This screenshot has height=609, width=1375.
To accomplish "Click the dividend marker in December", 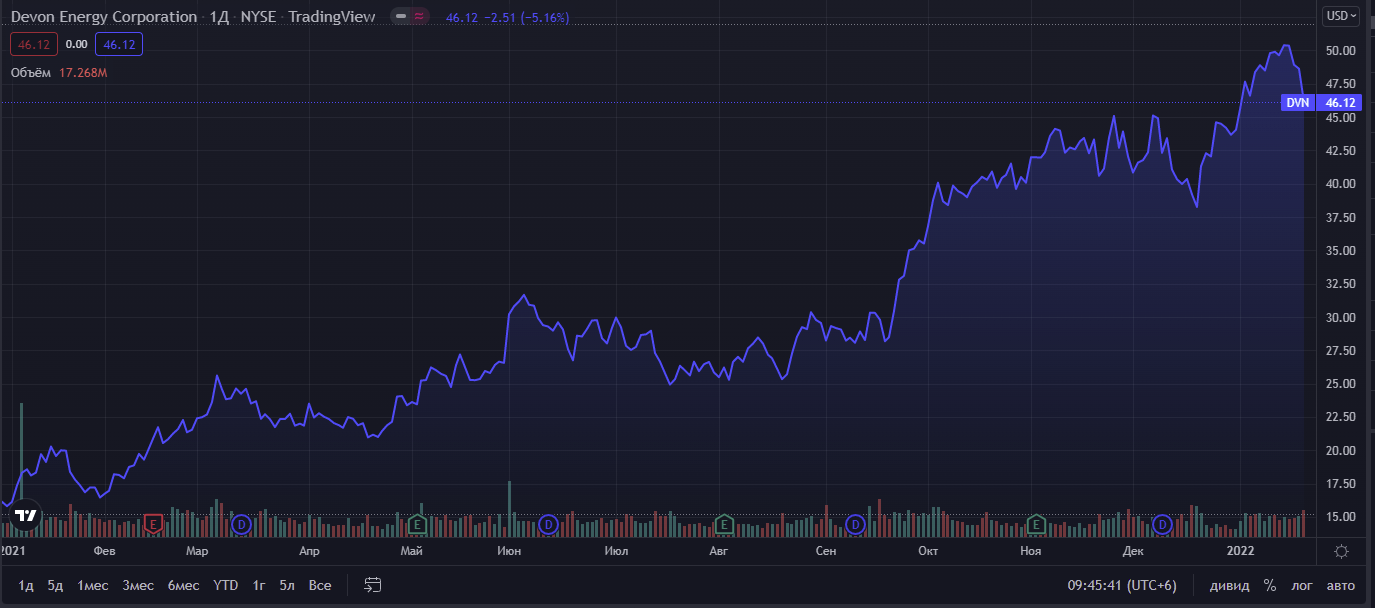I will (1162, 523).
